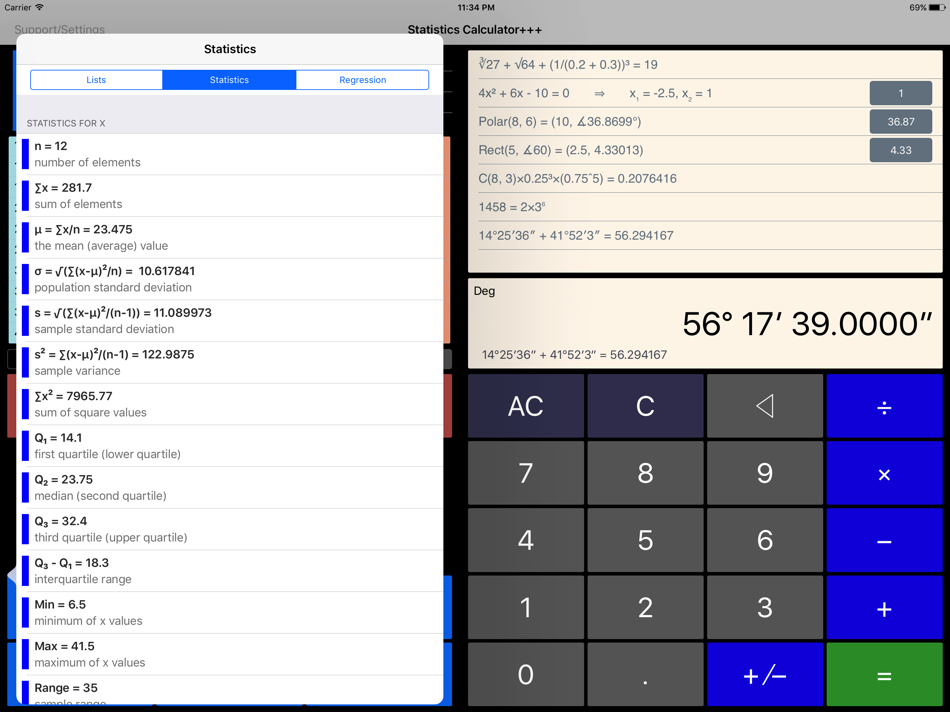Tap the backspace triangle key
The height and width of the screenshot is (712, 950).
pos(765,405)
